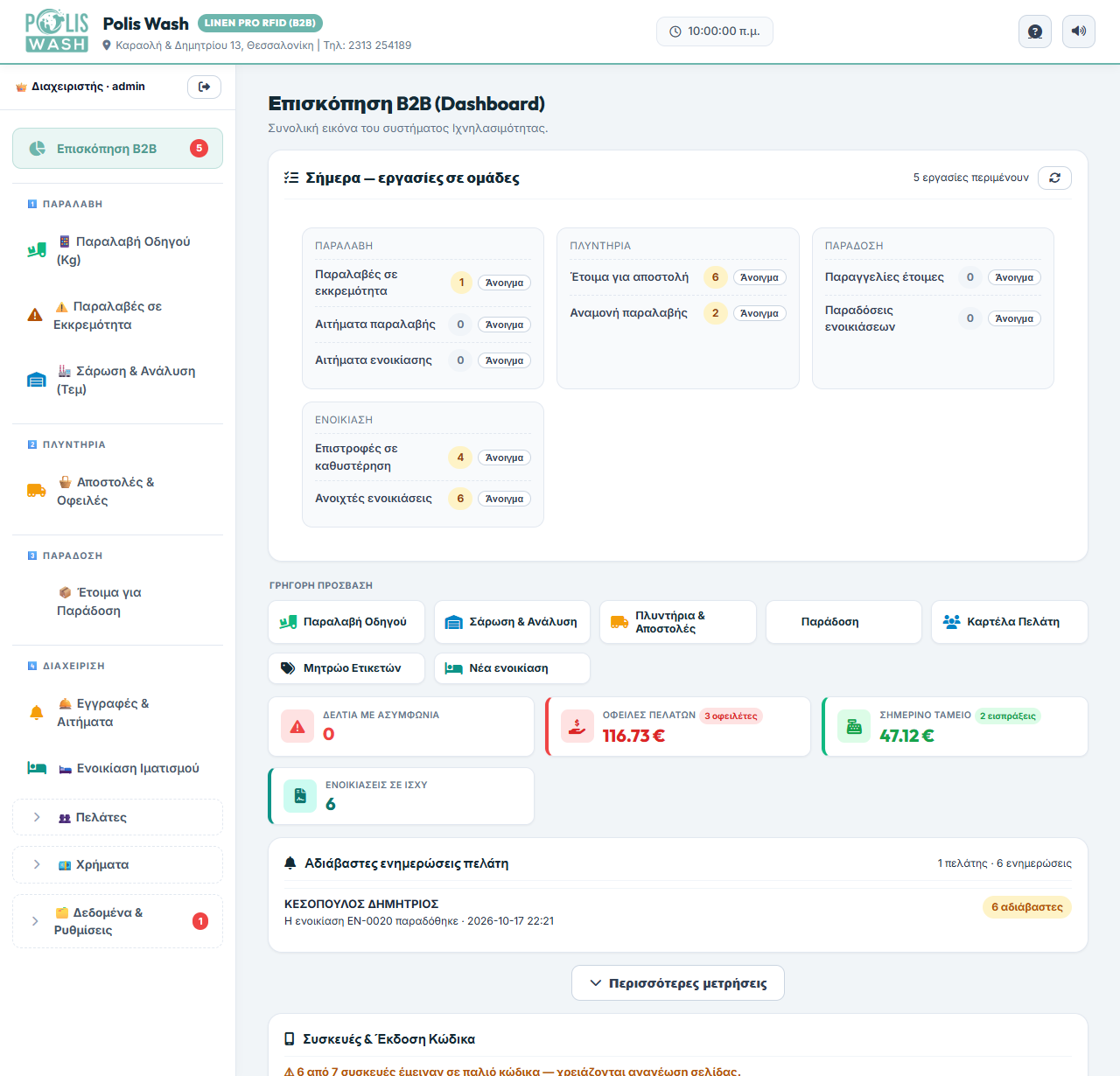Toggle the sound speaker icon

tap(1079, 31)
